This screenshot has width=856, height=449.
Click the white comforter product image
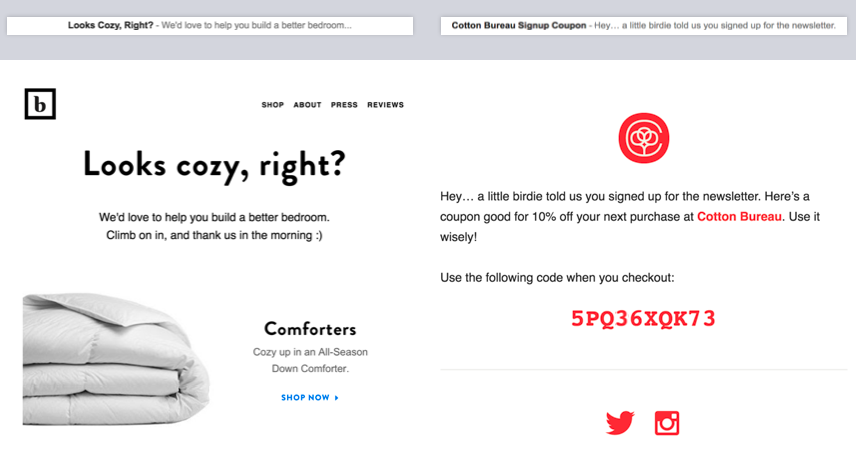tap(116, 359)
